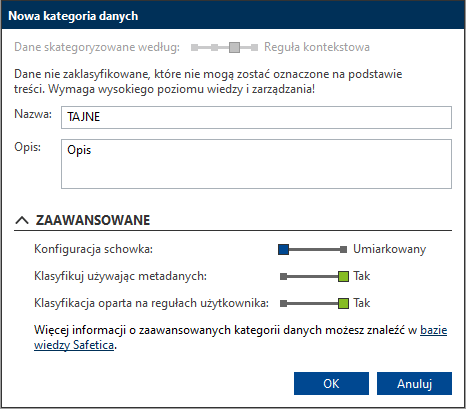Screen dimensions: 466x409
Task: Click gray handle on Dane skategoryzowane według slider
Action: [234, 47]
